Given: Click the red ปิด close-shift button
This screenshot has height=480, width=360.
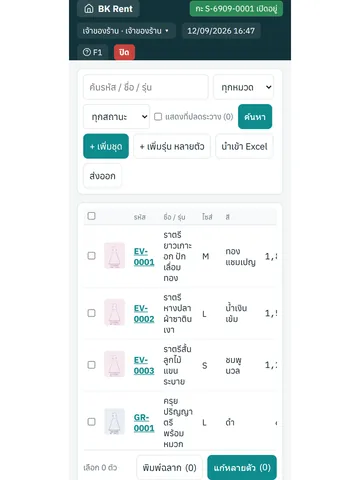Looking at the screenshot, I should coord(124,52).
